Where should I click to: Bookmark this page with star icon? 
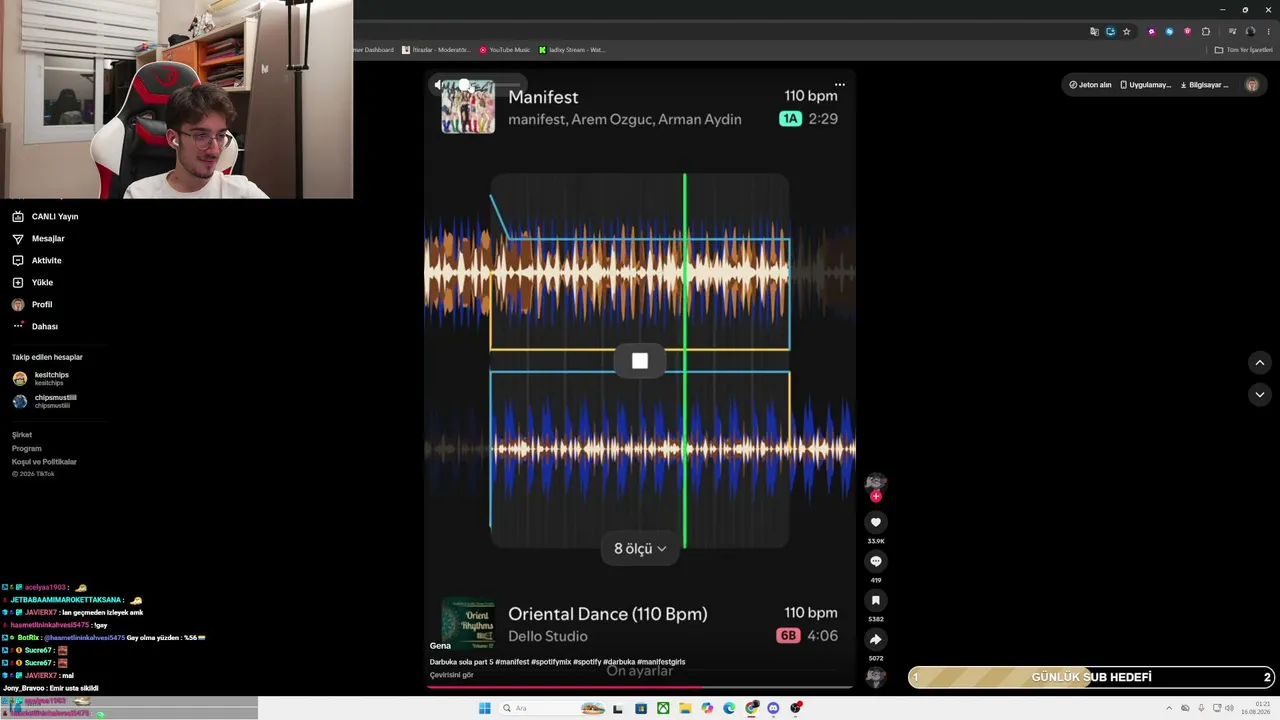1127,31
